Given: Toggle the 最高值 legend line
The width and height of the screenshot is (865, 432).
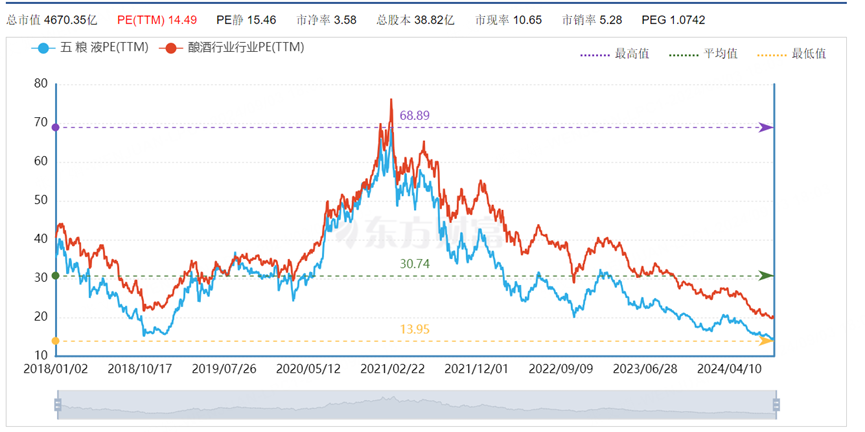Looking at the screenshot, I should pyautogui.click(x=613, y=54).
